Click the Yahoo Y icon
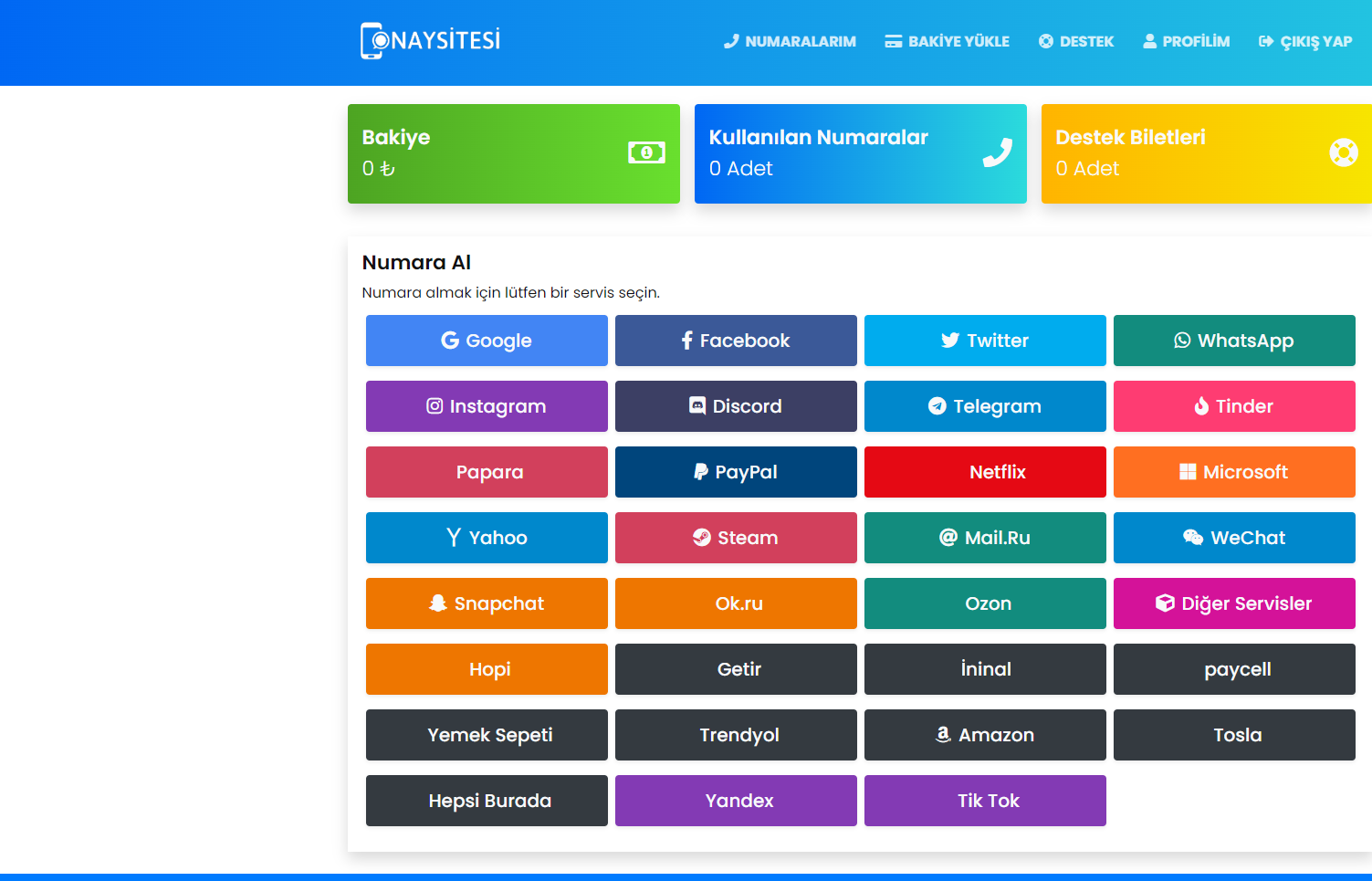 point(454,538)
